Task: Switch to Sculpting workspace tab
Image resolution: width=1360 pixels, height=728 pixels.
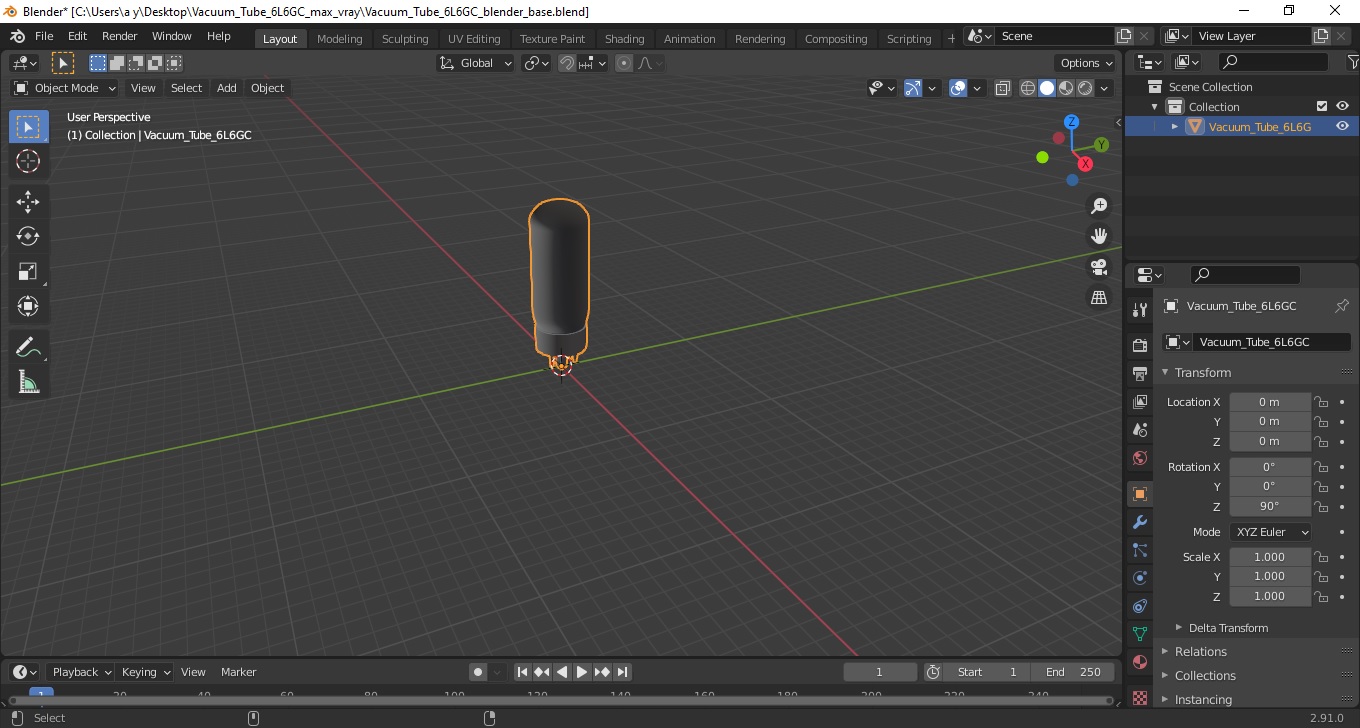Action: coord(405,39)
